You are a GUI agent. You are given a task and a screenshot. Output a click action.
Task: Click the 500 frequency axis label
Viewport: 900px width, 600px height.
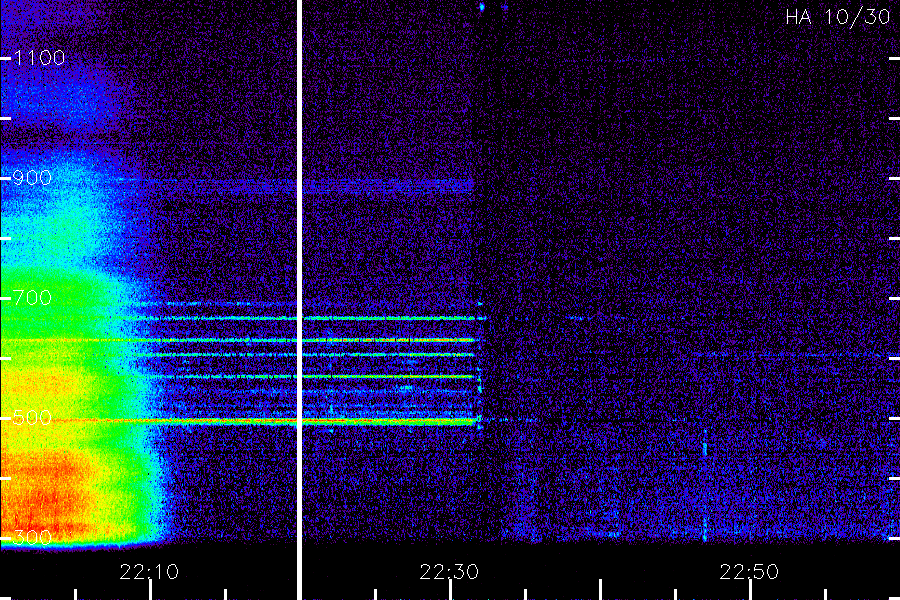(32, 417)
